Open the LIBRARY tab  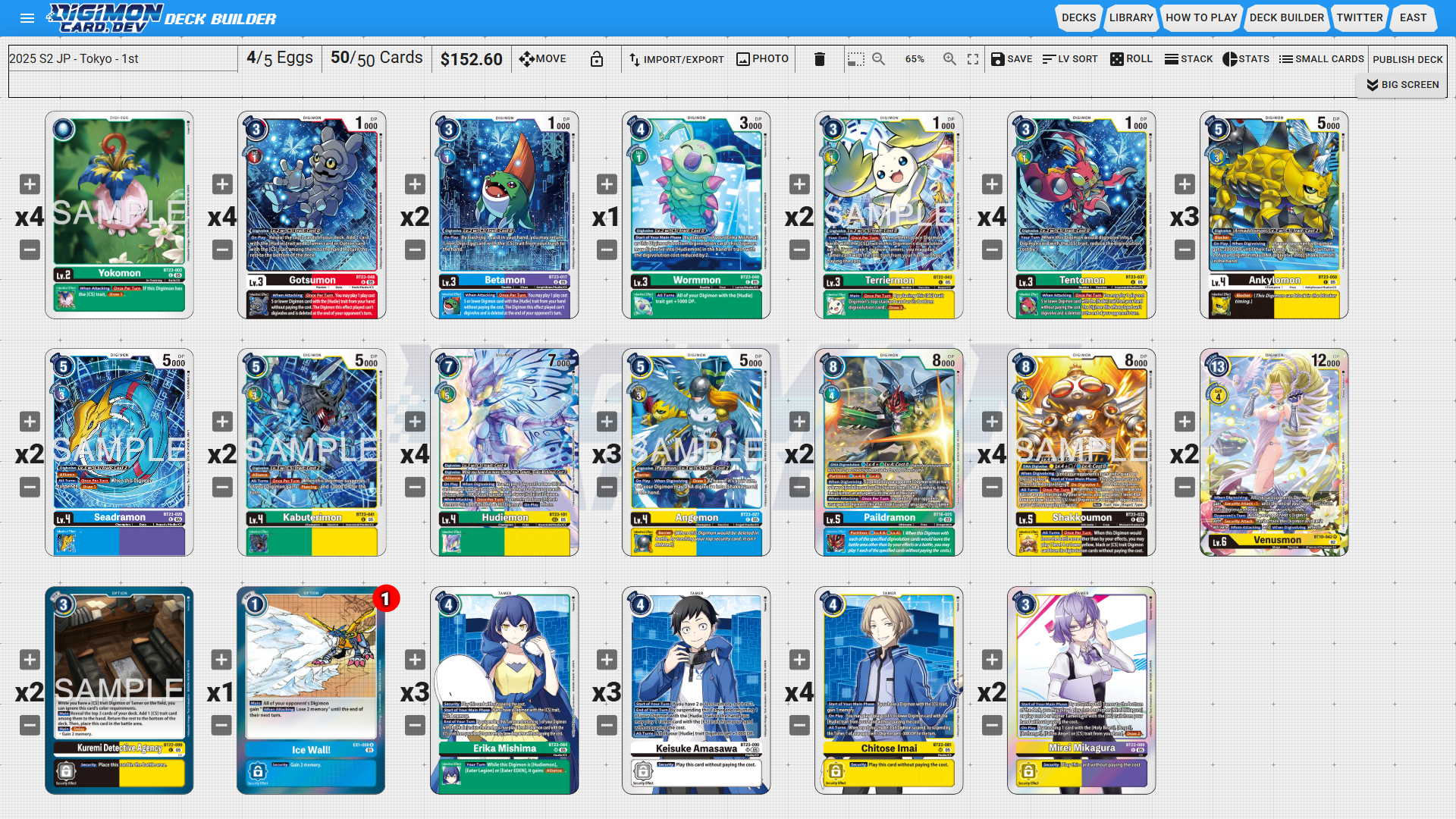pyautogui.click(x=1131, y=17)
